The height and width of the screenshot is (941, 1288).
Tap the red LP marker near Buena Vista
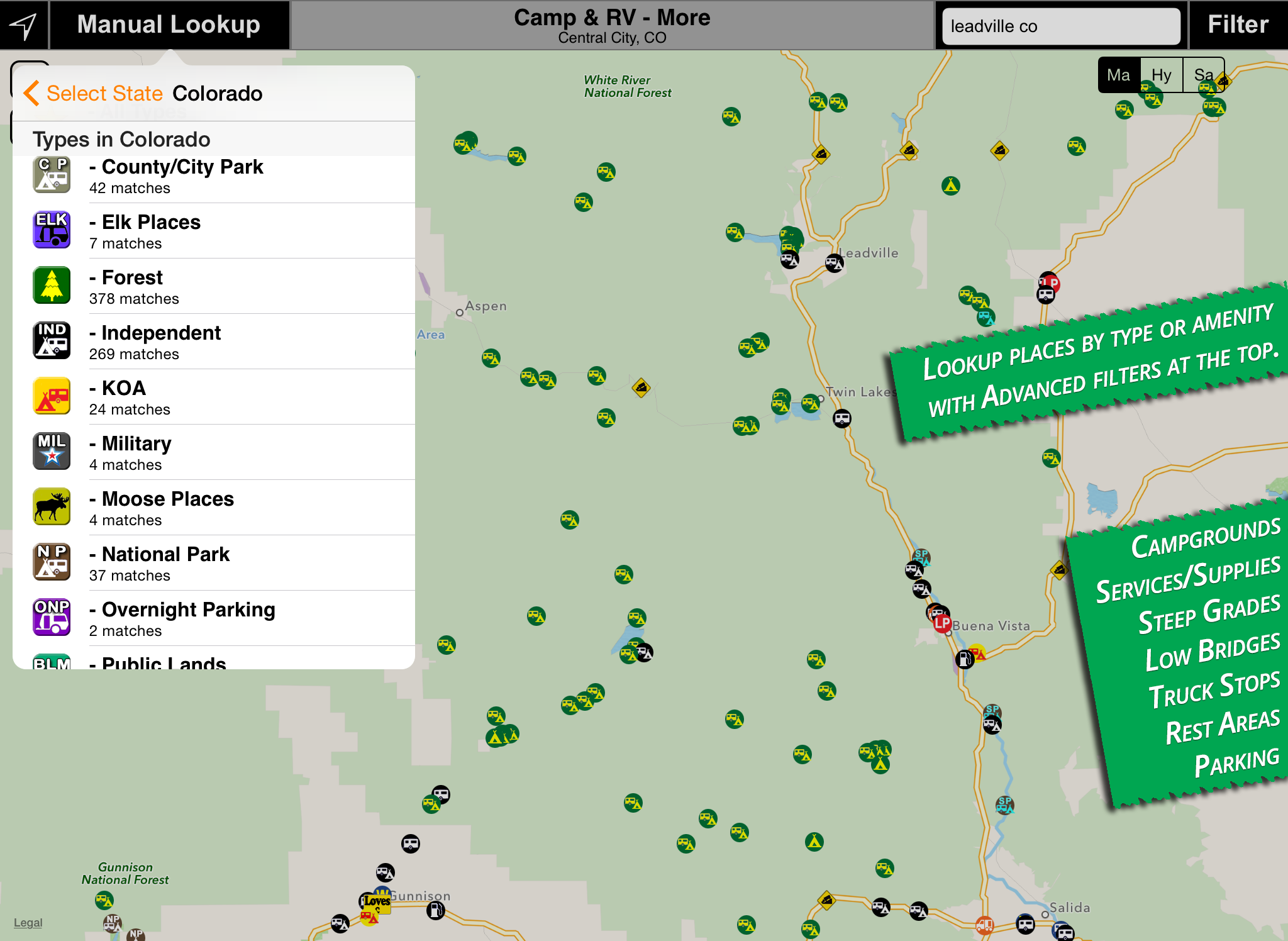click(942, 623)
